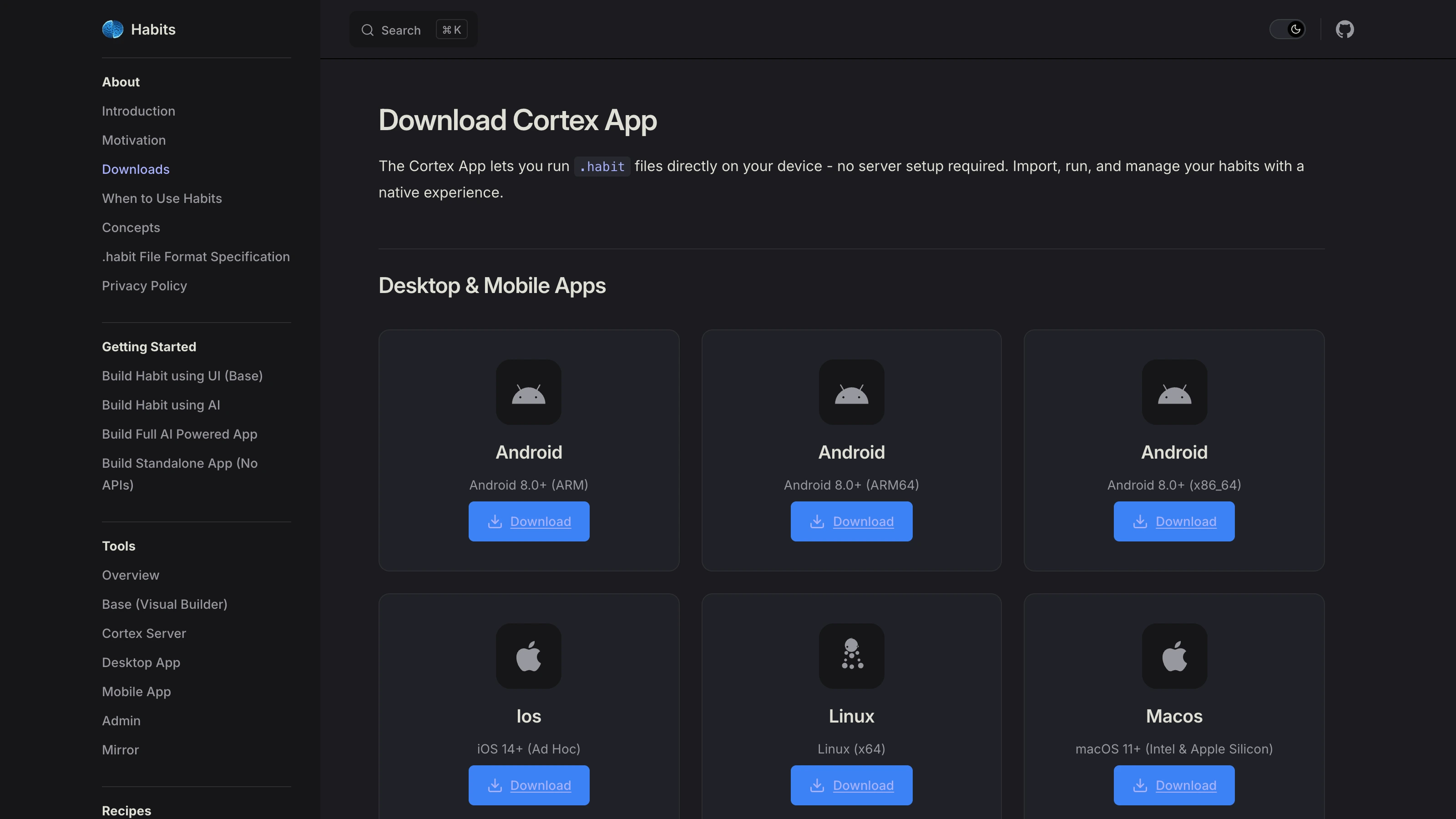Image resolution: width=1456 pixels, height=819 pixels.
Task: Click the download arrow icon in iOS button
Action: point(495,785)
